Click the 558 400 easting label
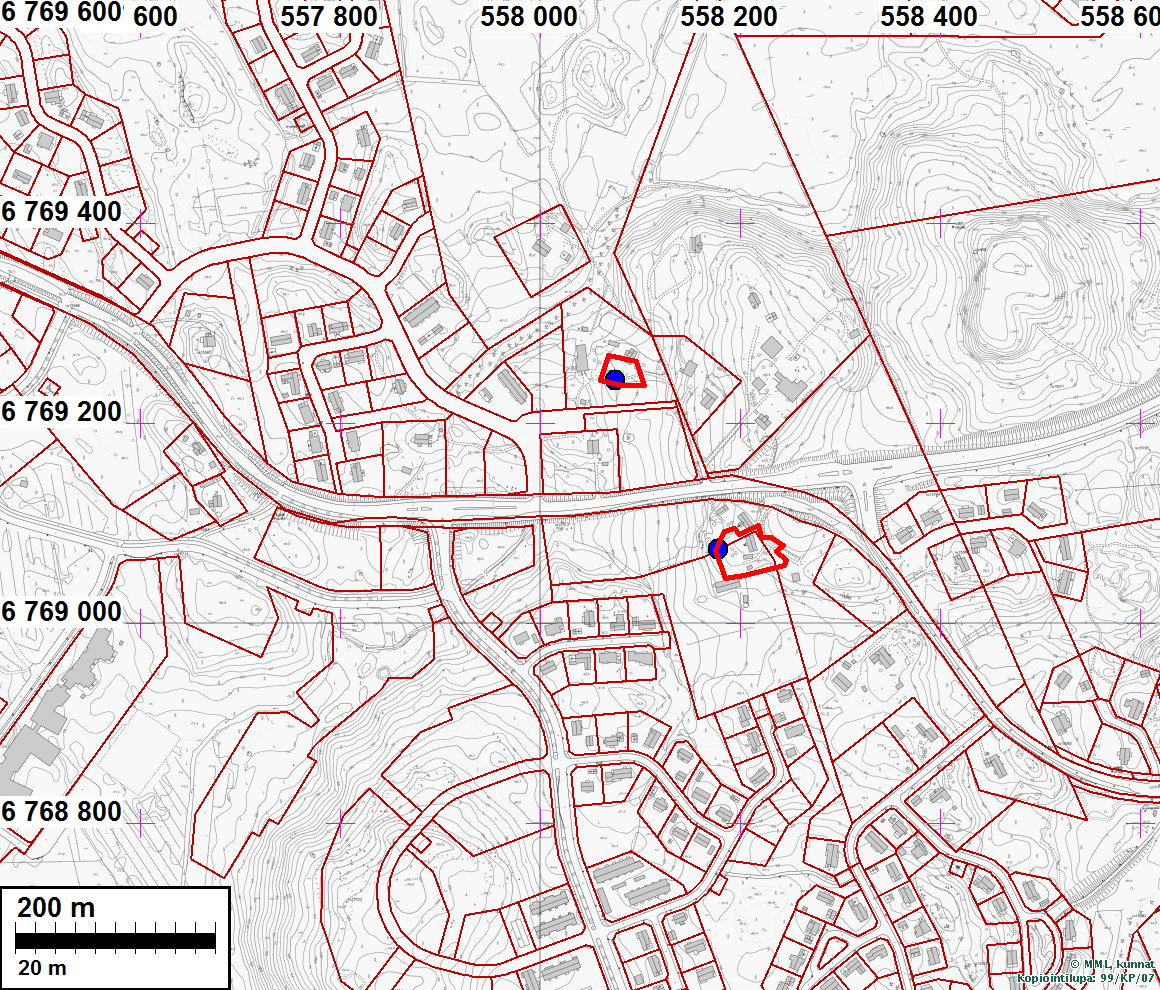The width and height of the screenshot is (1160, 990). tap(928, 16)
